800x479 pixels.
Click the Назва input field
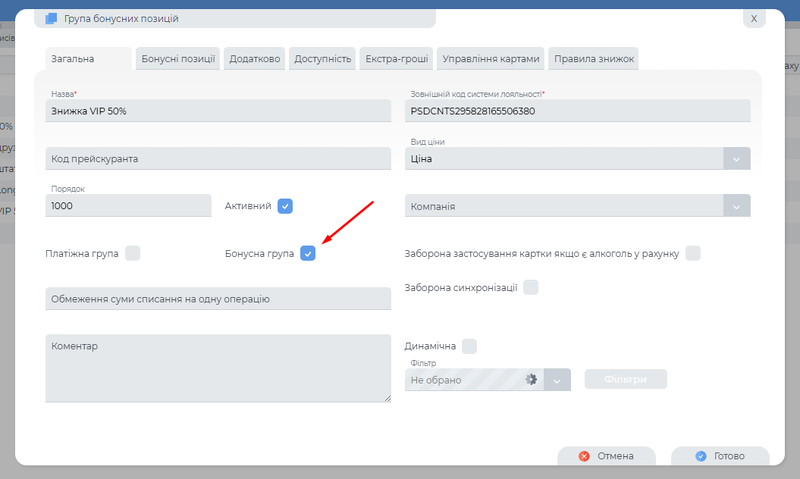[x=218, y=111]
